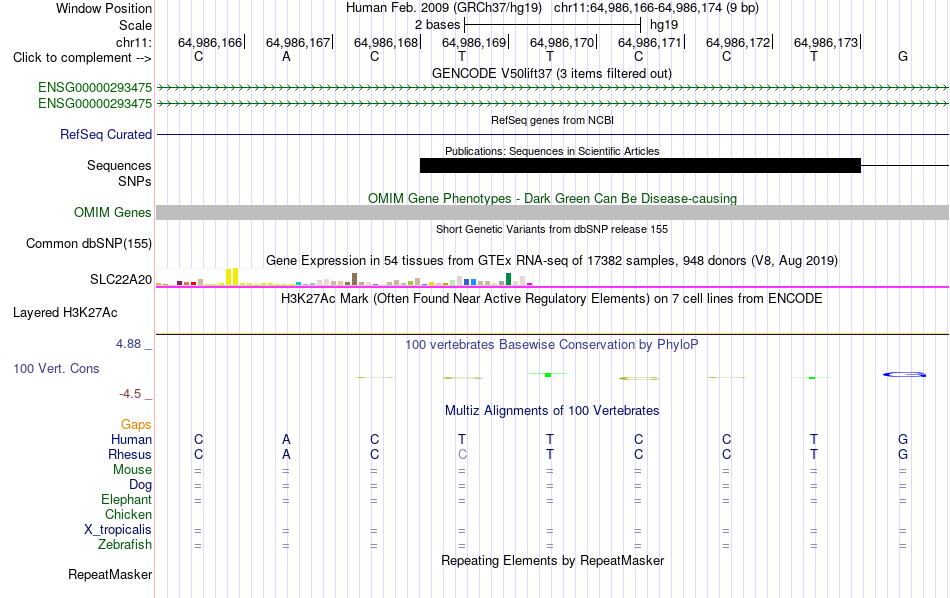
Task: Click the tall yellow bars in SLC22A20 chart
Action: click(x=232, y=276)
